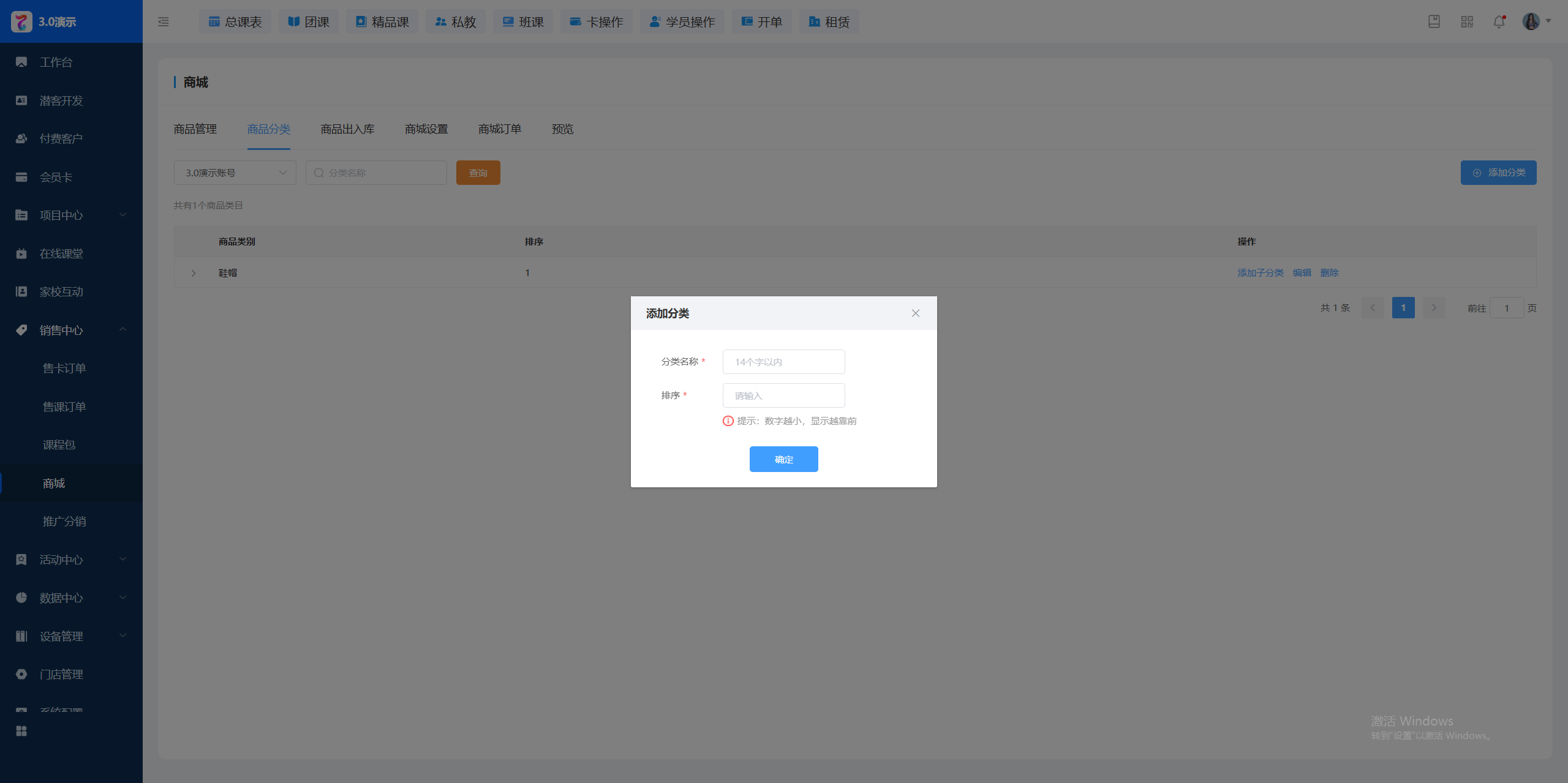Open the 3.0演示账号 store dropdown
This screenshot has width=1568, height=783.
click(235, 173)
